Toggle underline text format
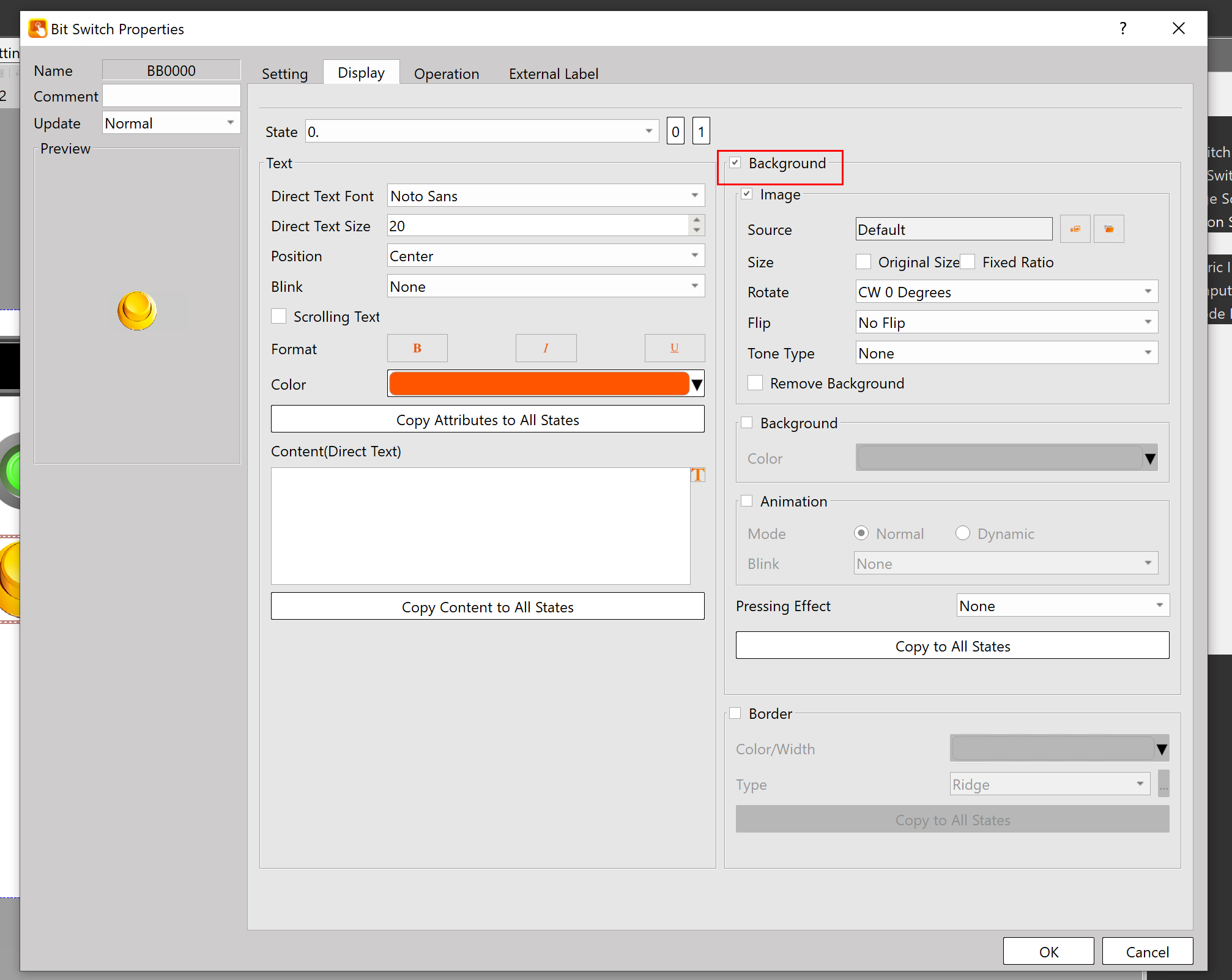The width and height of the screenshot is (1232, 980). pos(674,348)
